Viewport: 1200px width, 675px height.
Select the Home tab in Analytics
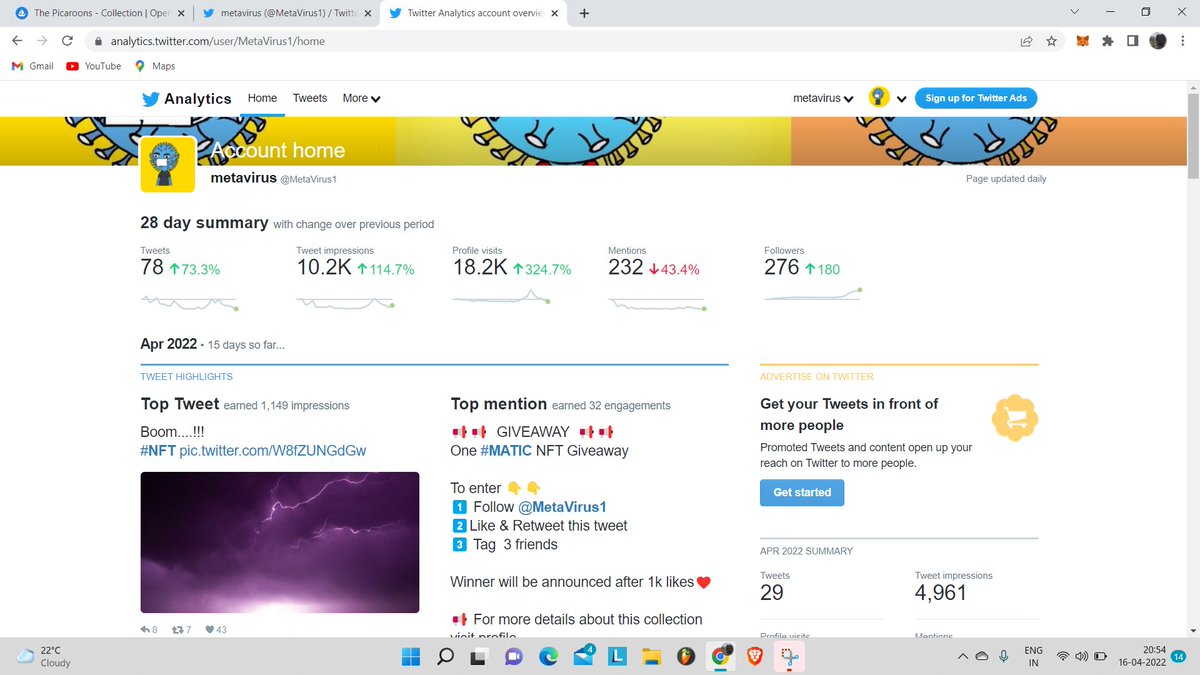pos(262,98)
